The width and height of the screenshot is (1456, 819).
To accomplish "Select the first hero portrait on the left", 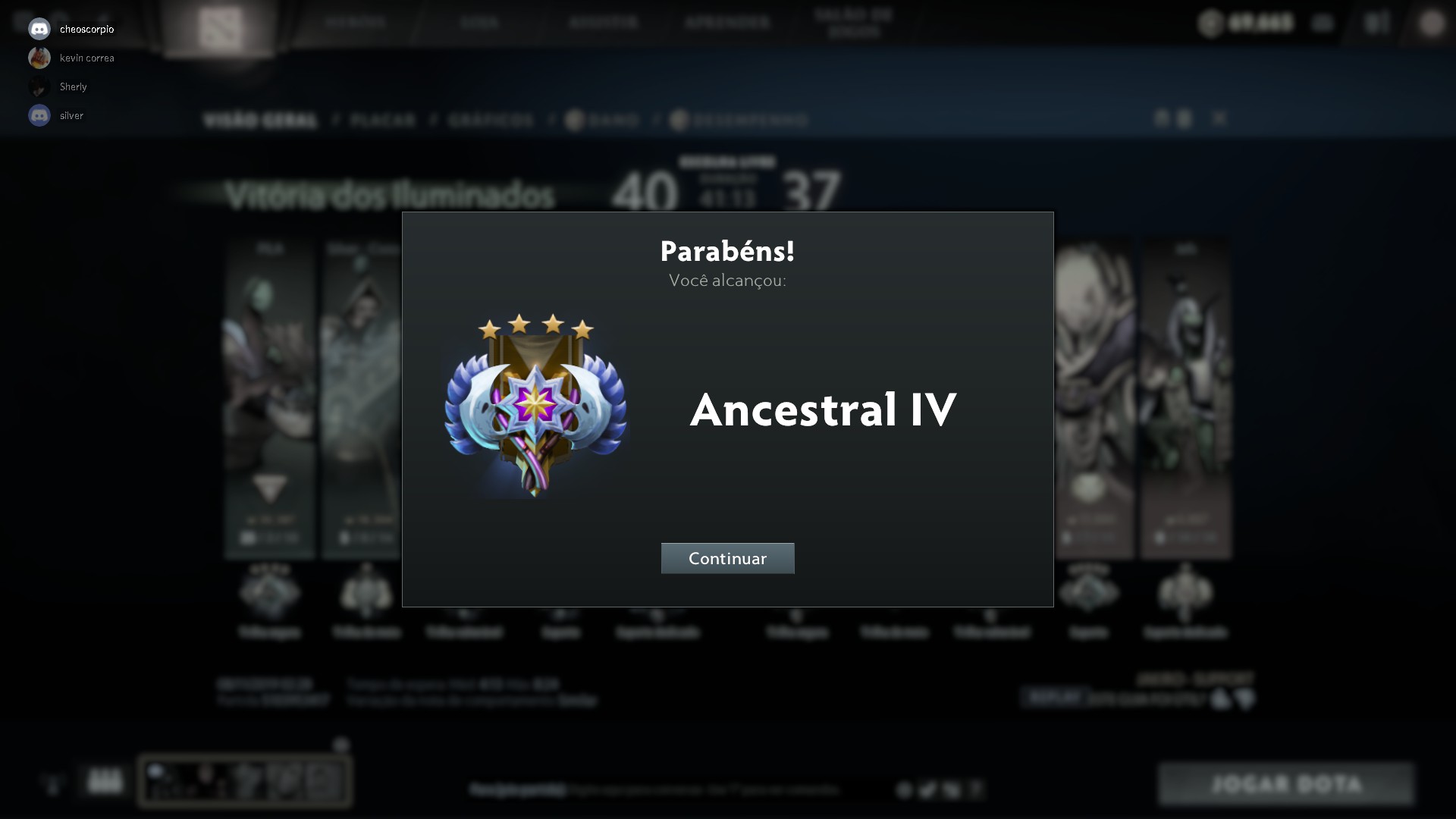I will click(x=269, y=398).
